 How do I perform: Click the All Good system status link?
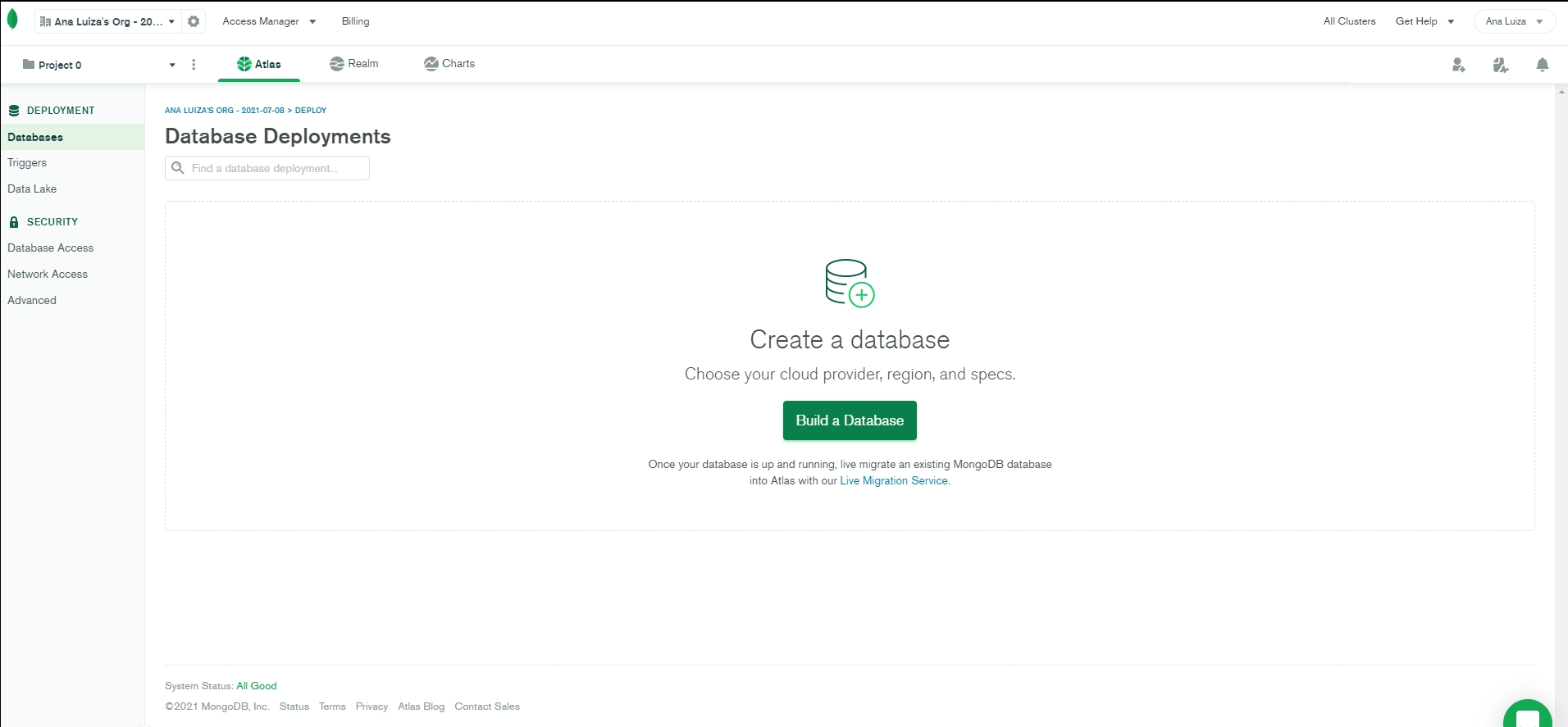point(257,686)
